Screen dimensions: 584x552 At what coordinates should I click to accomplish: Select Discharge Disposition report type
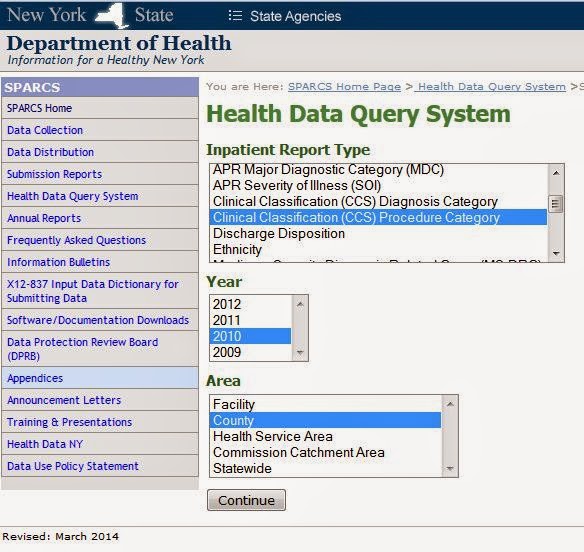[378, 234]
